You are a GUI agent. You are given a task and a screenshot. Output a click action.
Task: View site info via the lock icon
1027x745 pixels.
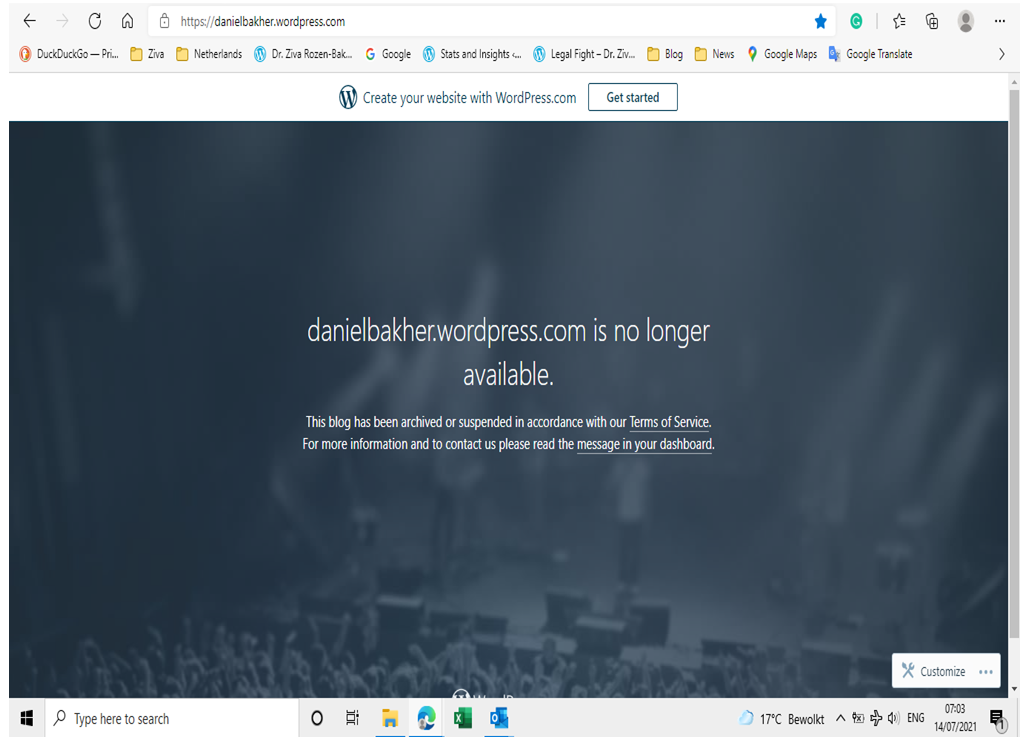tap(165, 21)
